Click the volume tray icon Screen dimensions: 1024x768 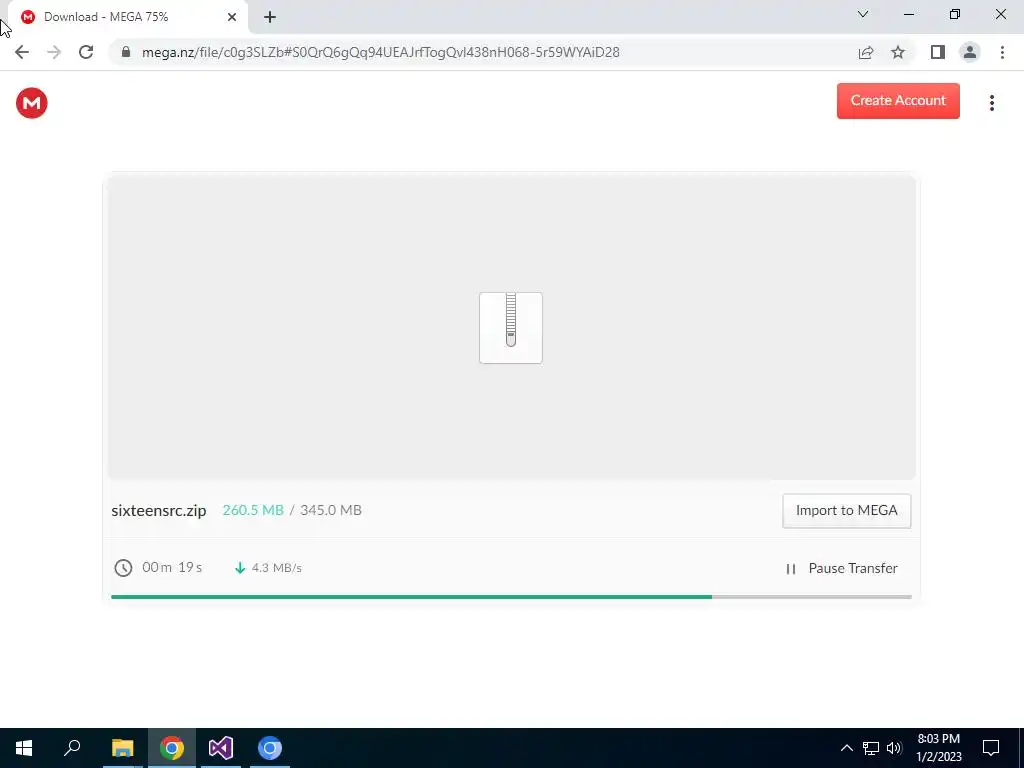(894, 748)
